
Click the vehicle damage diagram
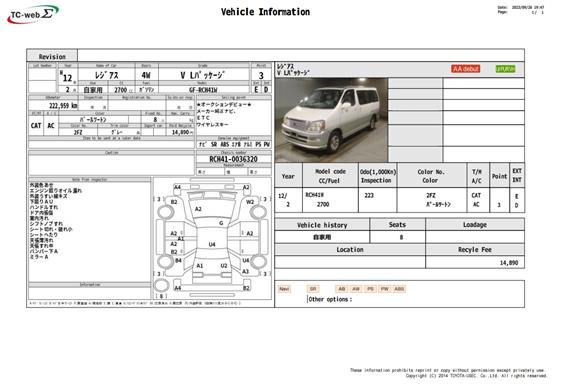213,238
